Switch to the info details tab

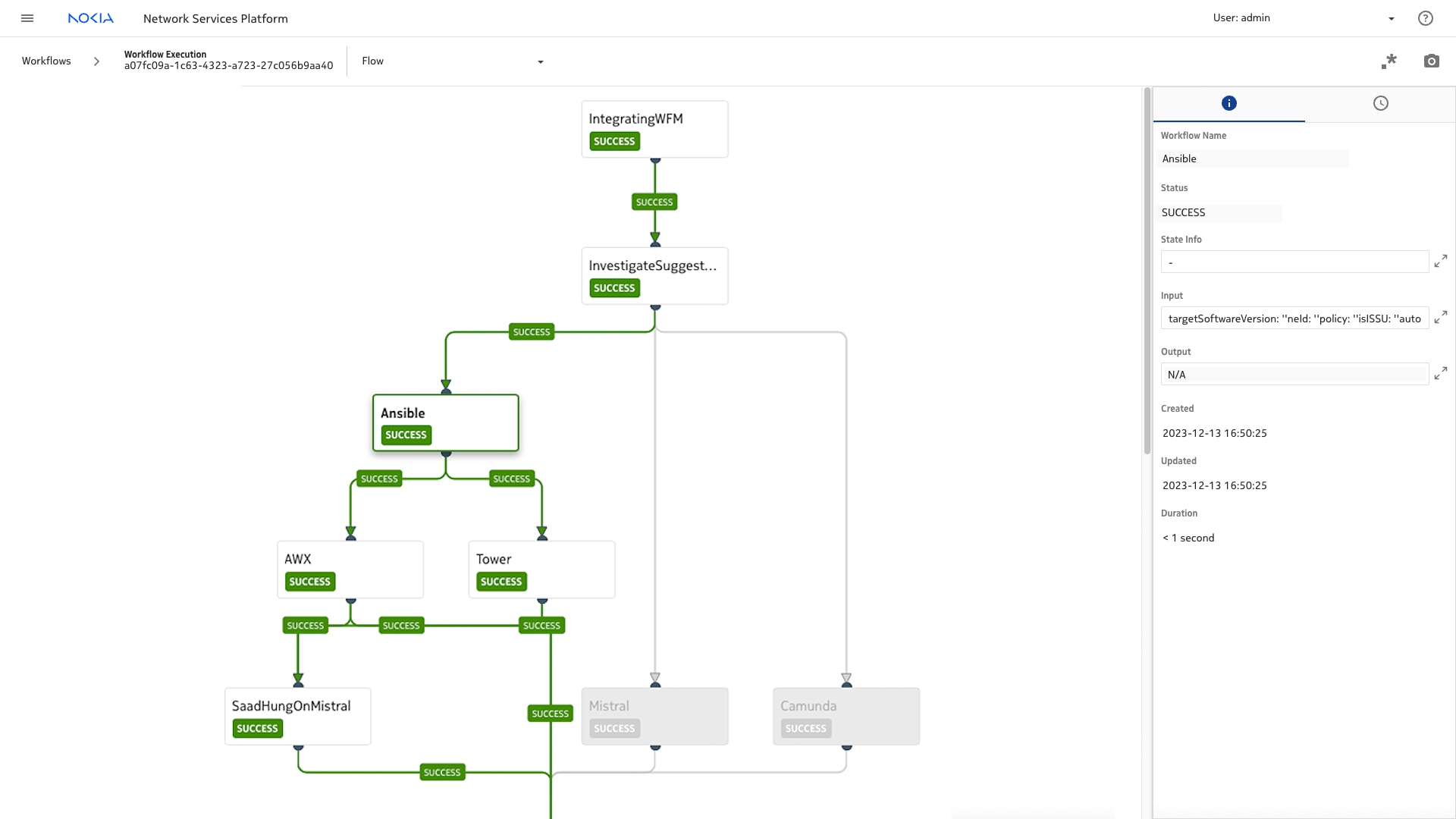(1229, 103)
